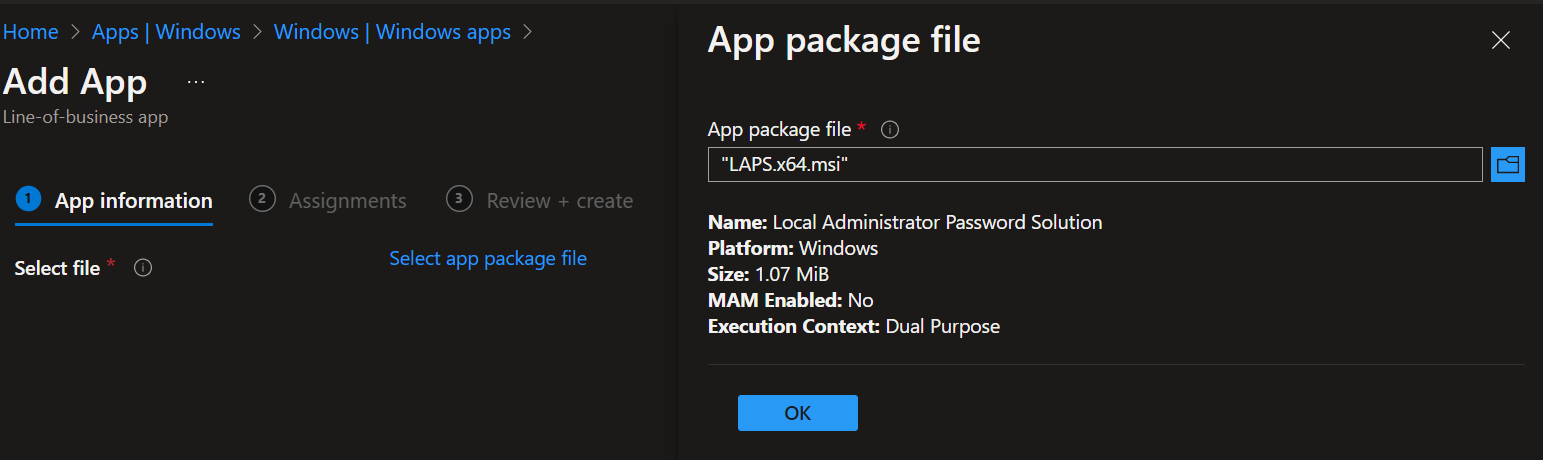Click the Size: 1.07 MiB text
Screen dimensions: 1543x460
pyautogui.click(x=768, y=274)
